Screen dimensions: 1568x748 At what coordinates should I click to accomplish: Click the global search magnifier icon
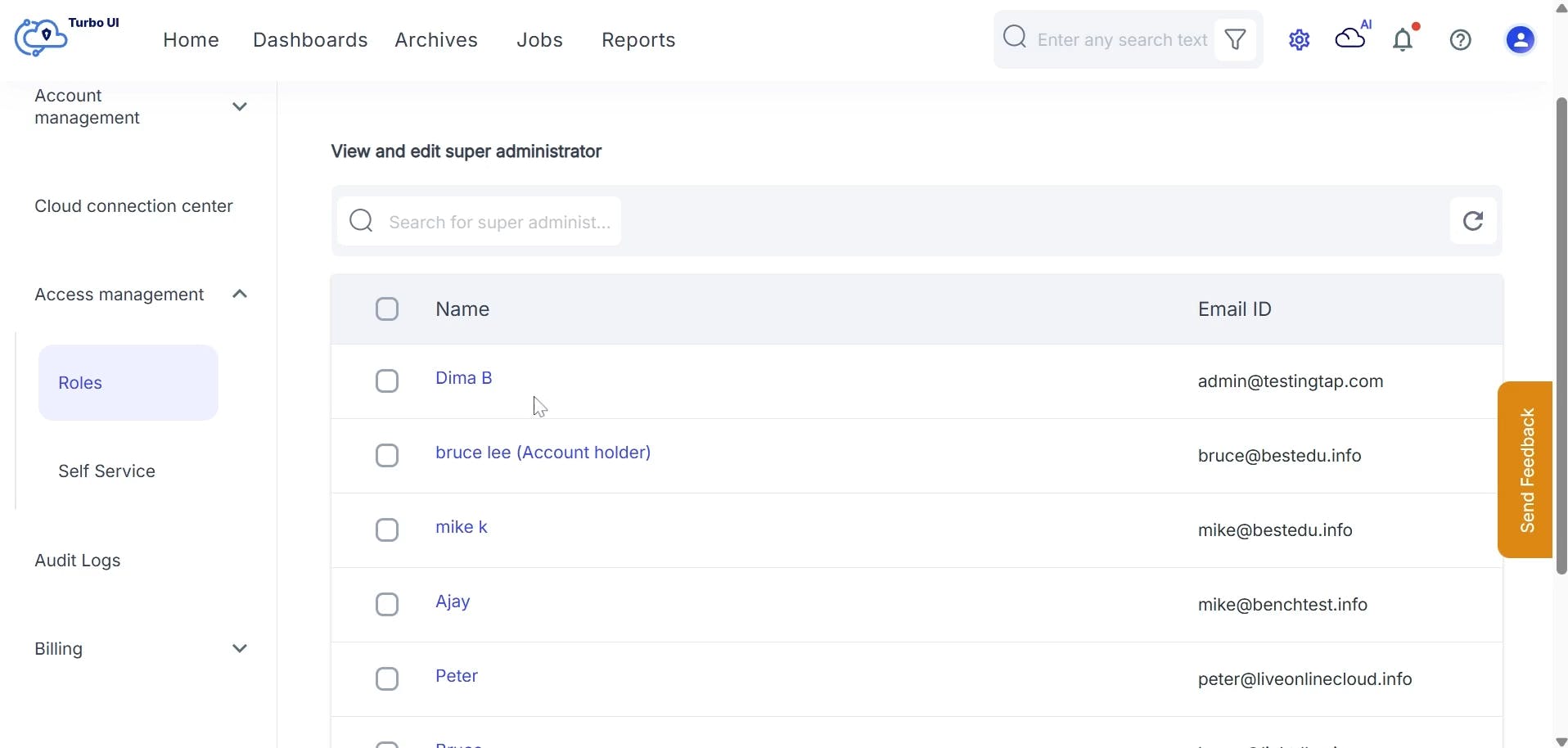[x=1015, y=38]
